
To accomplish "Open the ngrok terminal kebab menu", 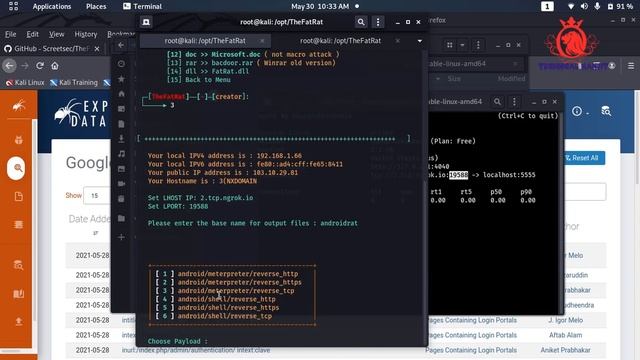I will tap(514, 102).
